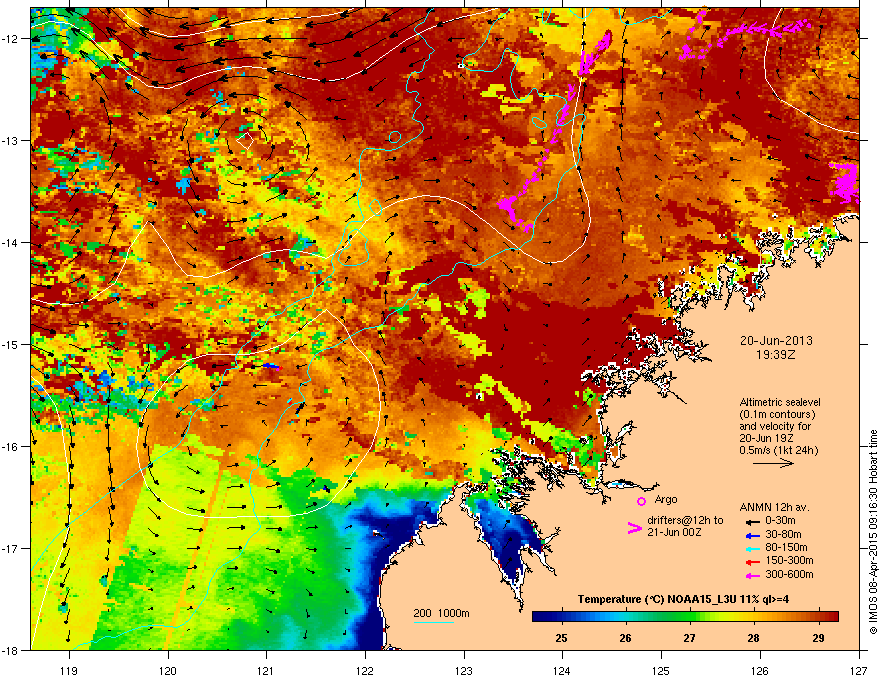Click the latitude axis label -17
880x680 pixels.
pyautogui.click(x=11, y=548)
